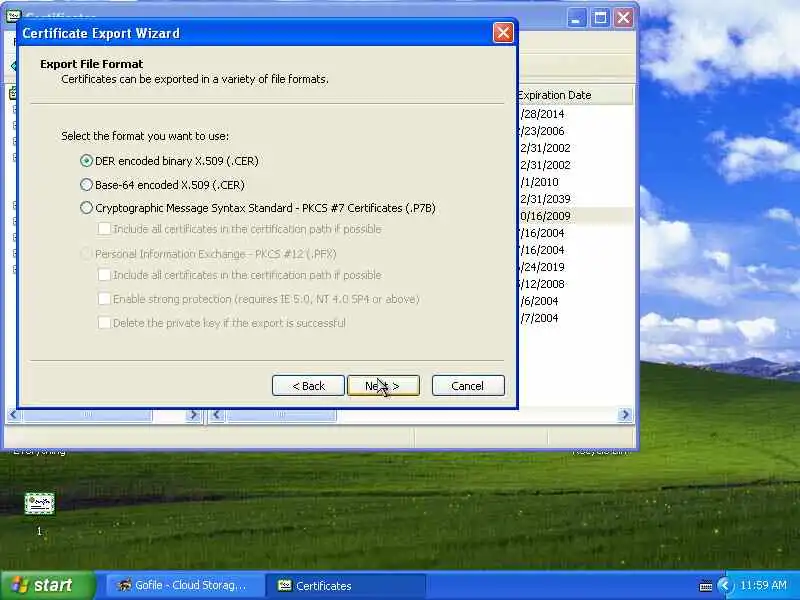
Task: Select the /24/2019 expiration date entry
Action: (542, 267)
